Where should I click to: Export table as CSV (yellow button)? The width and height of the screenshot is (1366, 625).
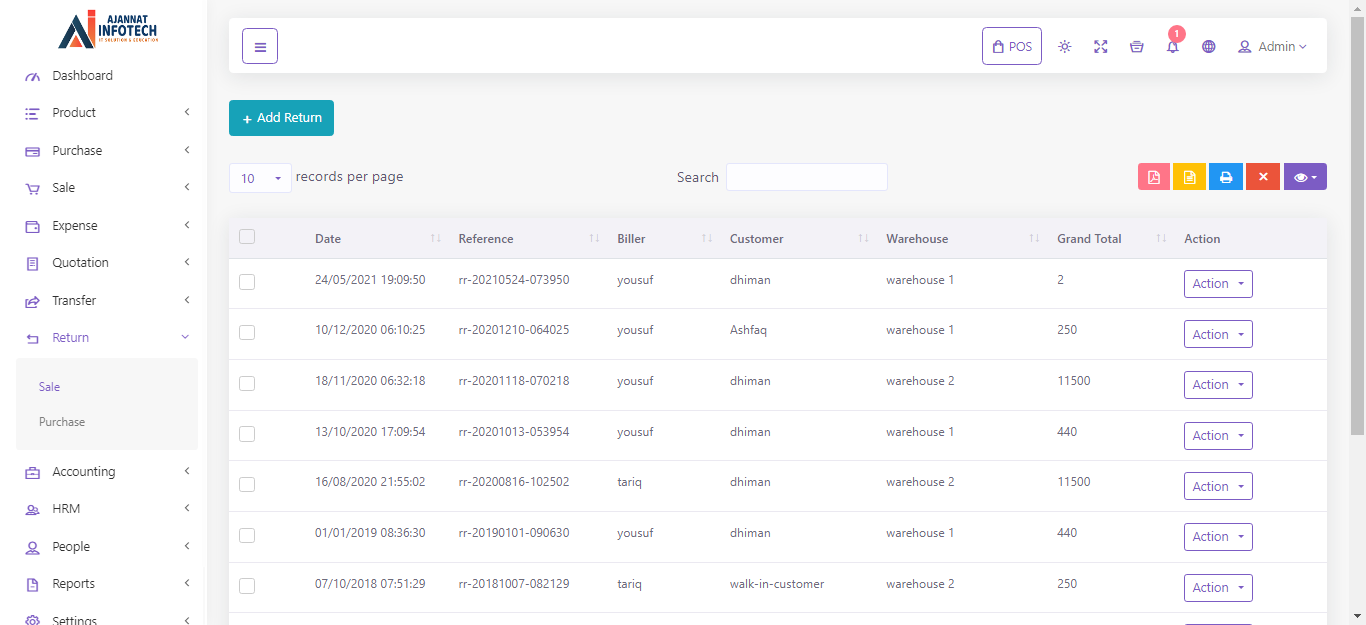tap(1190, 177)
